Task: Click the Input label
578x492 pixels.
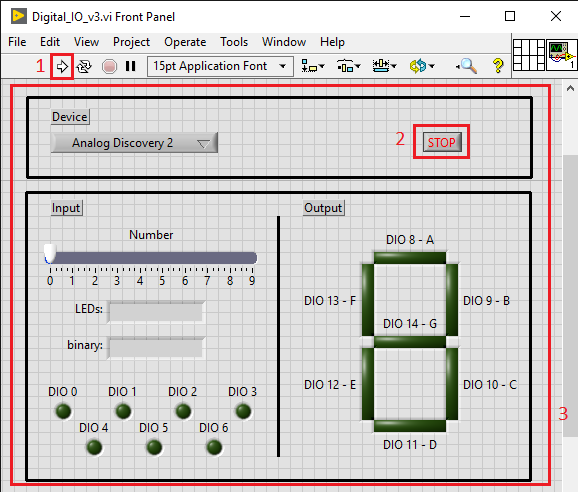Action: [x=66, y=208]
